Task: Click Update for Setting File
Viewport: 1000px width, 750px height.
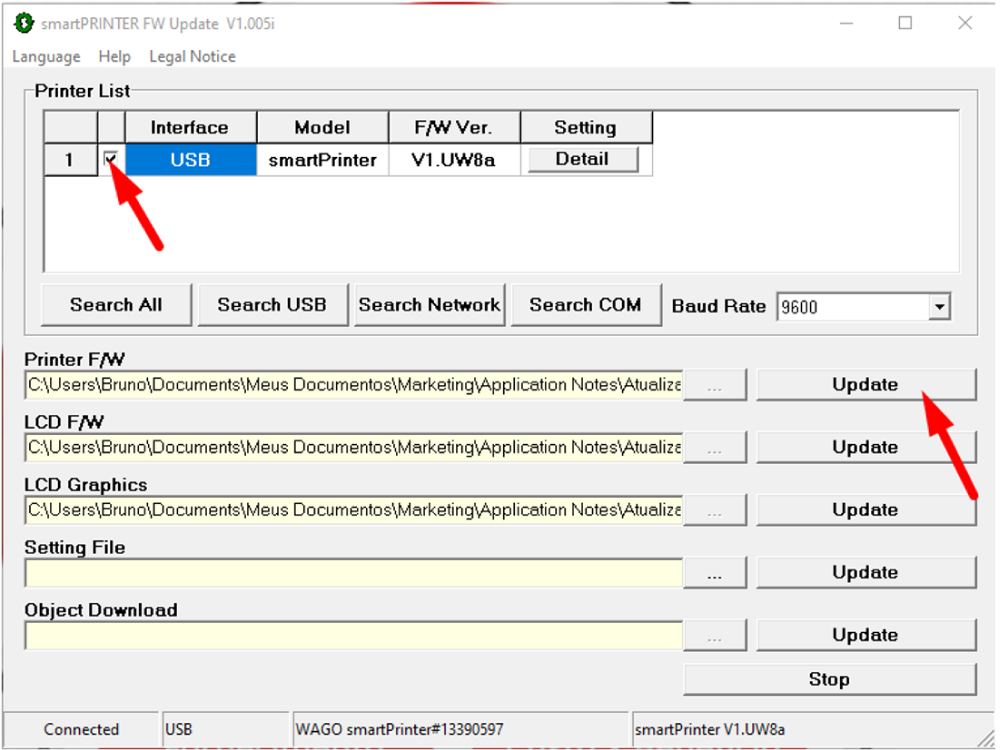Action: click(x=865, y=572)
